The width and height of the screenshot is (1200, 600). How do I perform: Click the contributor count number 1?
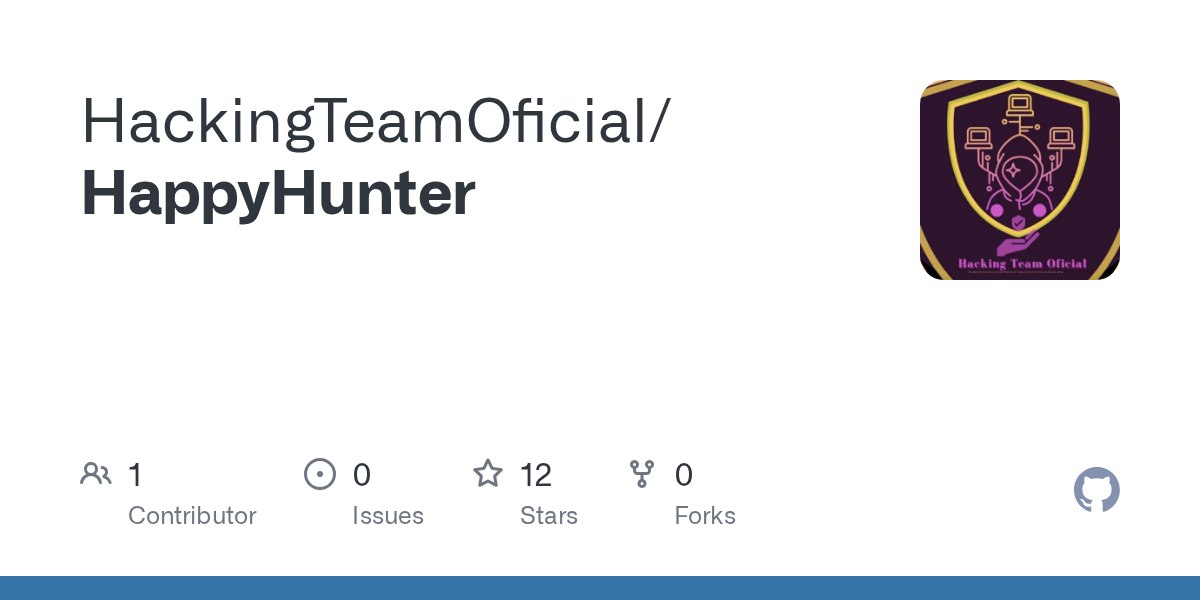click(135, 475)
